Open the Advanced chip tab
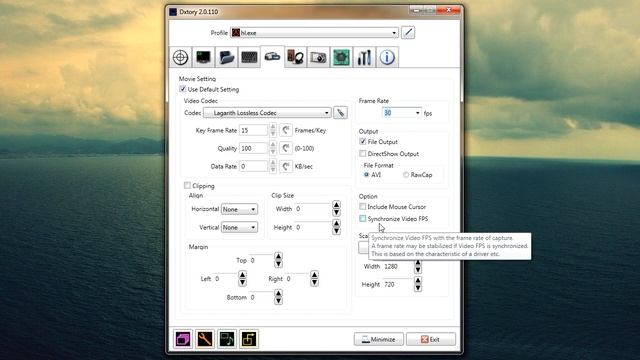Viewport: 640px width, 360px height. 341,57
